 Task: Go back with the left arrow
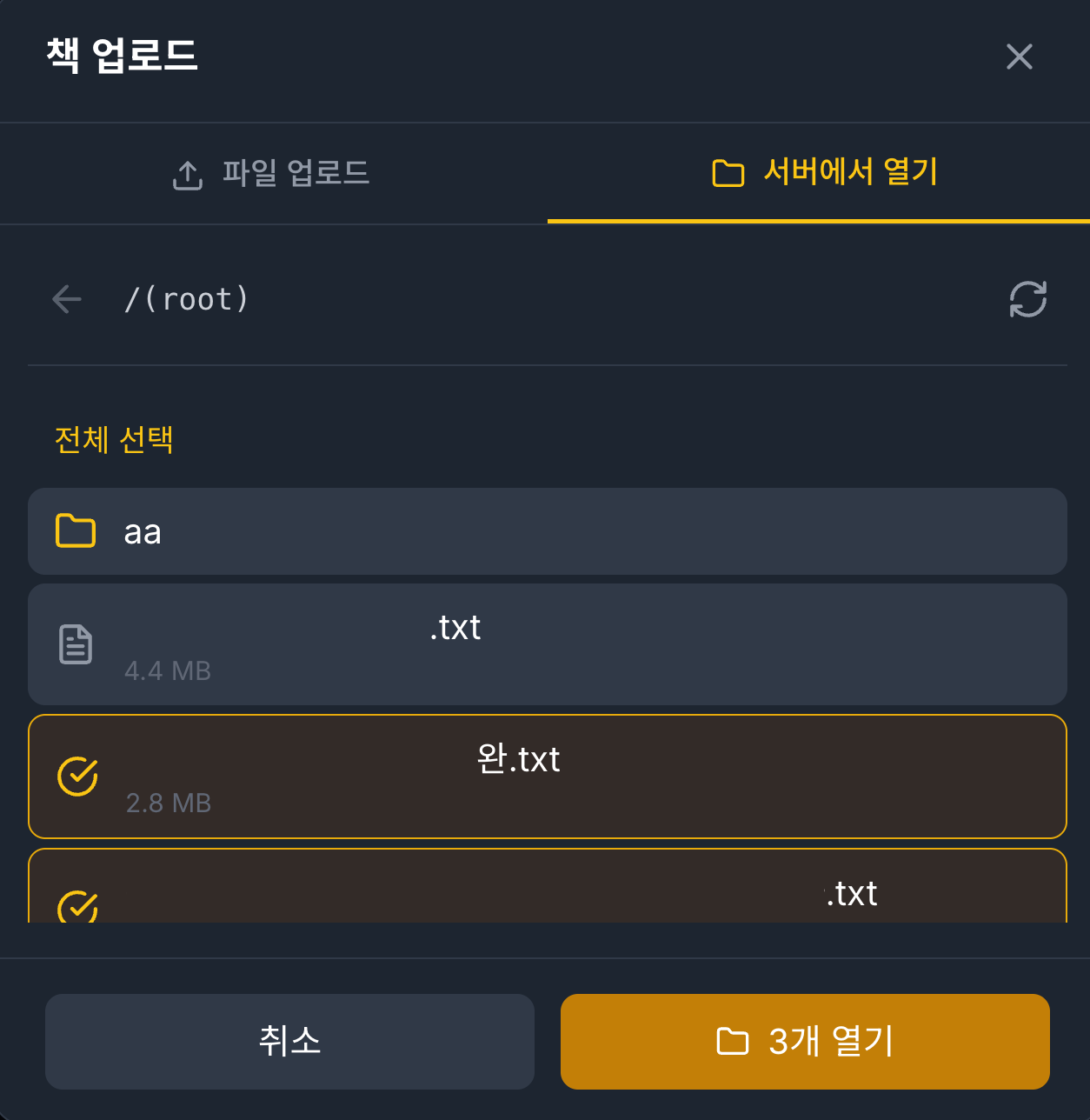pos(67,299)
